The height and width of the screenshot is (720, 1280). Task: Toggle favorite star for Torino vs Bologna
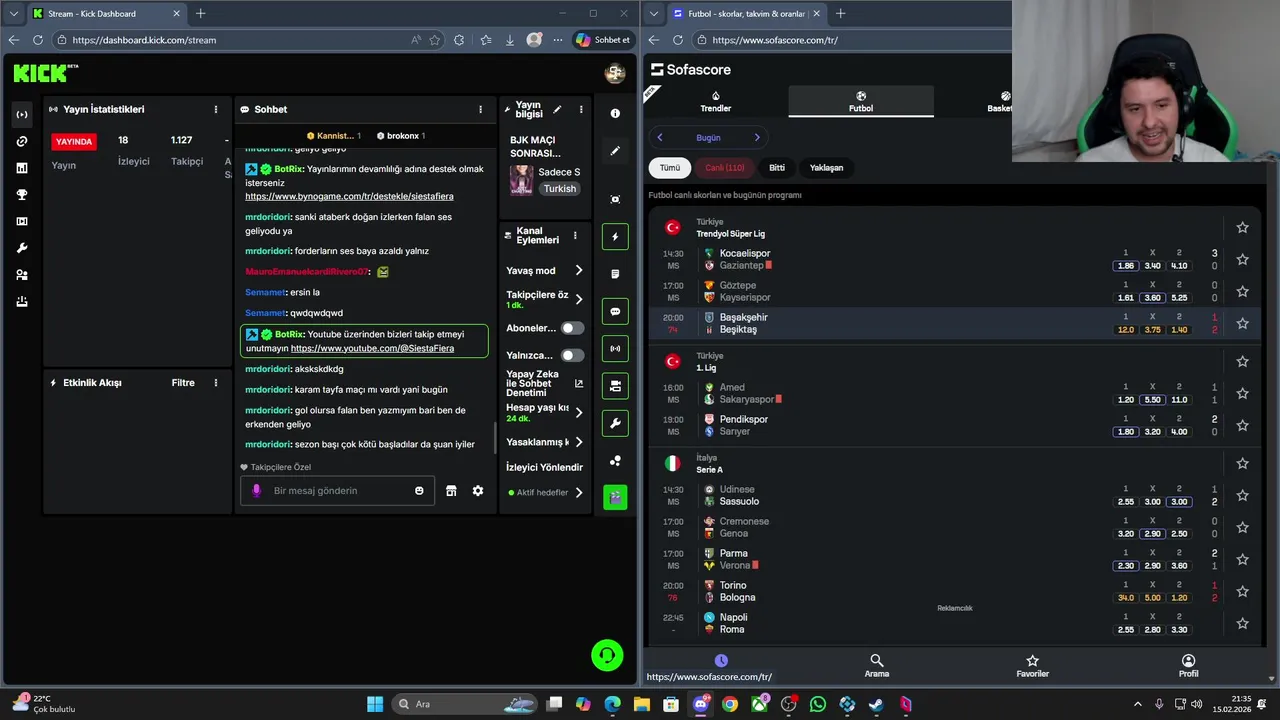[1242, 591]
